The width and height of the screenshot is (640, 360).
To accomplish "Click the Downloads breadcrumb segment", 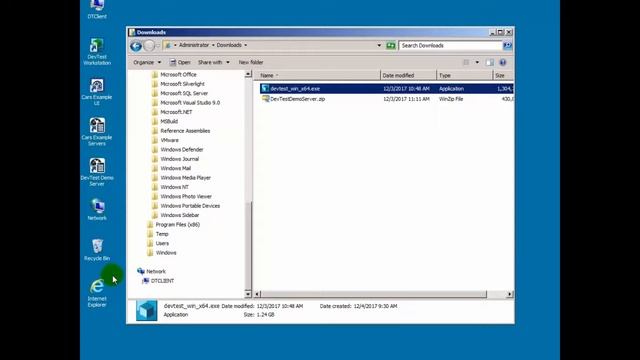I will (229, 45).
